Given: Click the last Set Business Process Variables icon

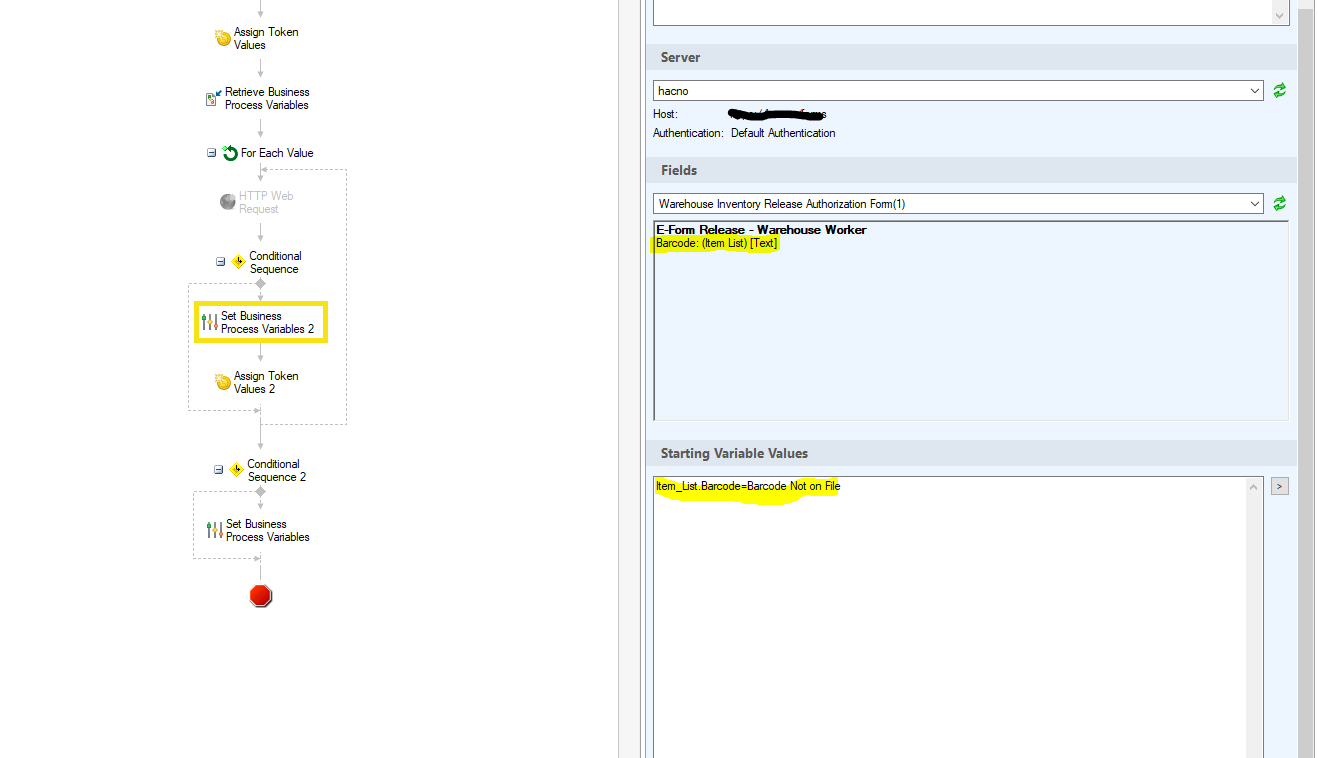Looking at the screenshot, I should pos(214,530).
